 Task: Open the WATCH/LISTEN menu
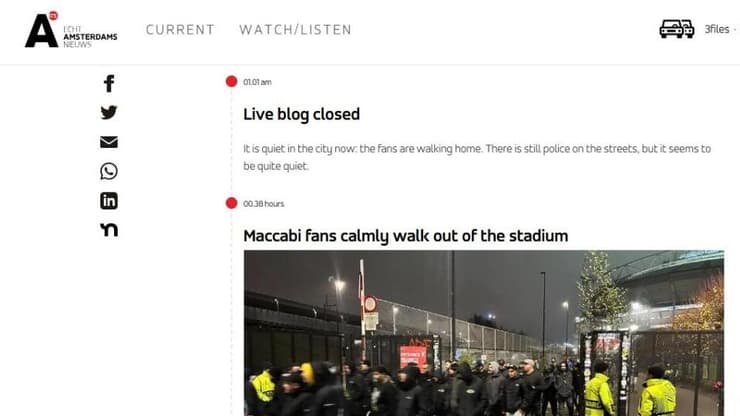coord(295,30)
